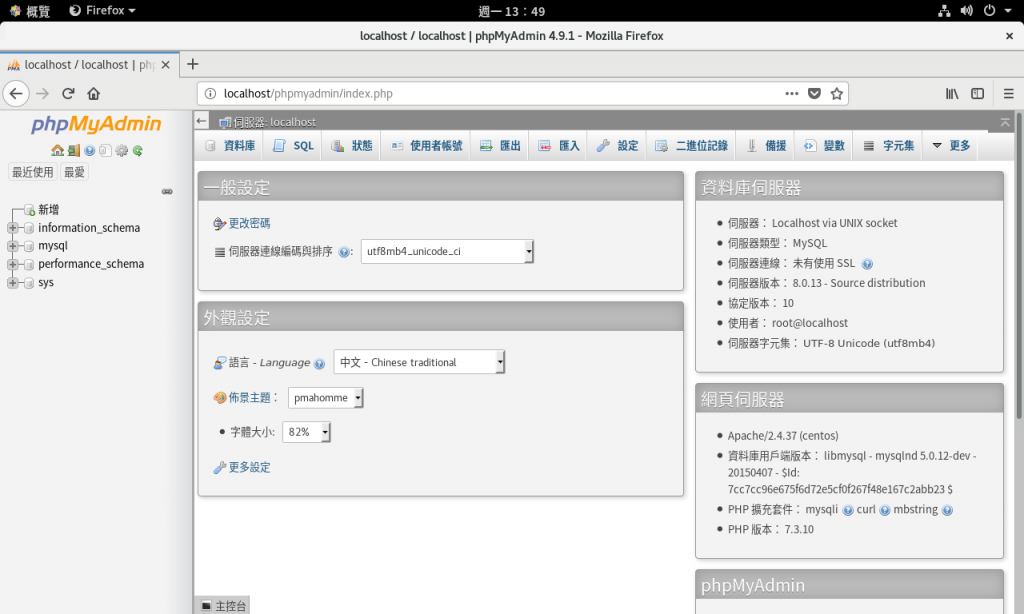Click the collapse-navigation arrow left of 伺服器: localhost
This screenshot has width=1024, height=614.
pyautogui.click(x=202, y=120)
